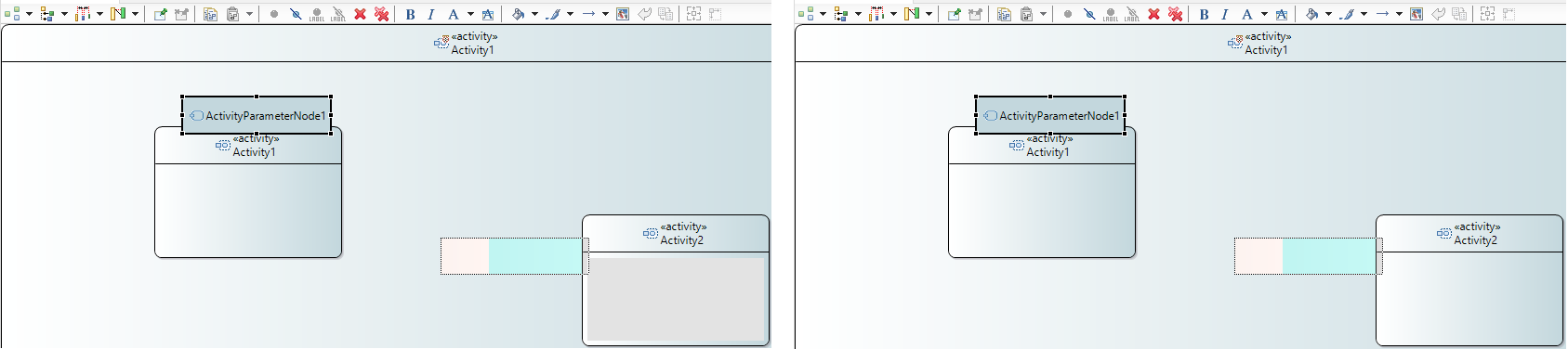The image size is (1568, 349).
Task: Click font color A icon in left toolbar
Action: tap(454, 14)
